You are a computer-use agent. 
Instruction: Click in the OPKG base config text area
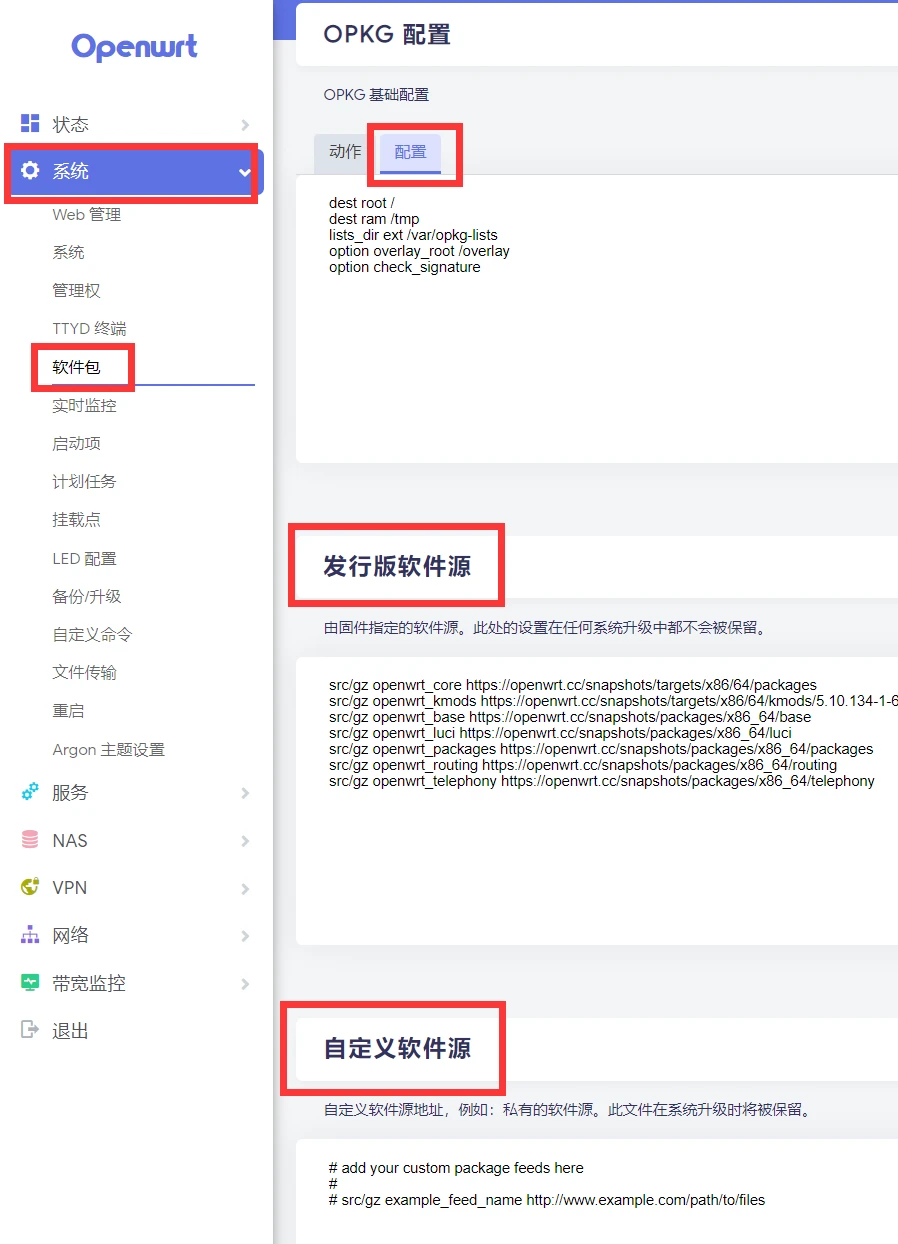597,318
